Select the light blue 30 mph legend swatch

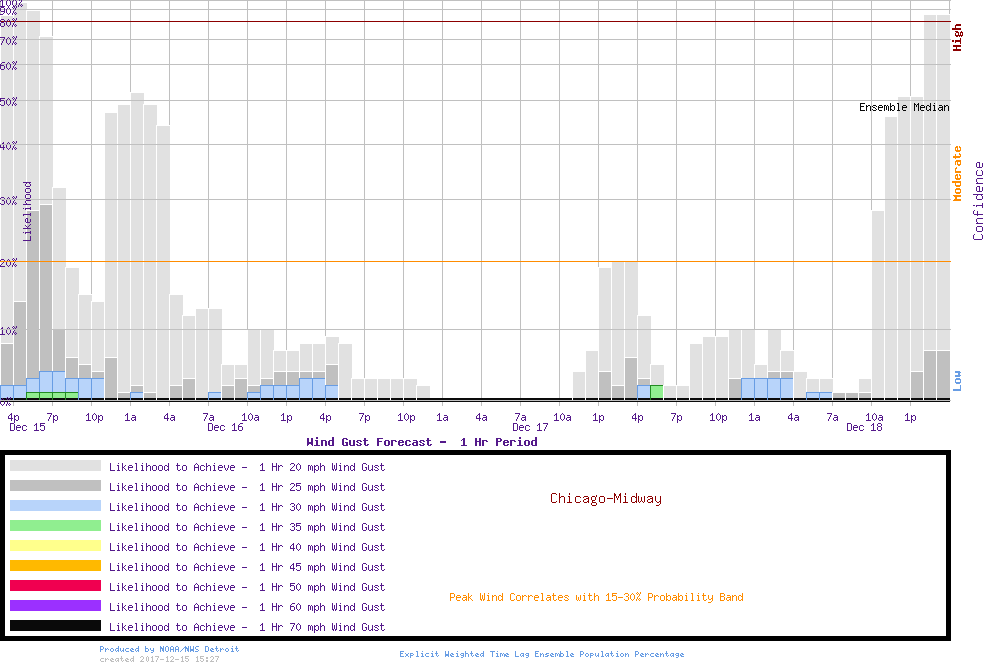pos(55,506)
